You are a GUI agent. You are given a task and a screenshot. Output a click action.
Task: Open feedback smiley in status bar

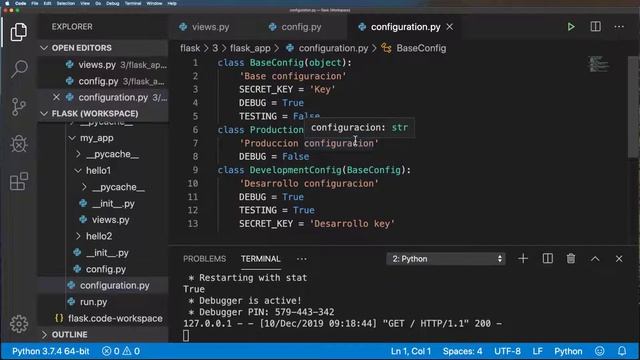[x=600, y=351]
